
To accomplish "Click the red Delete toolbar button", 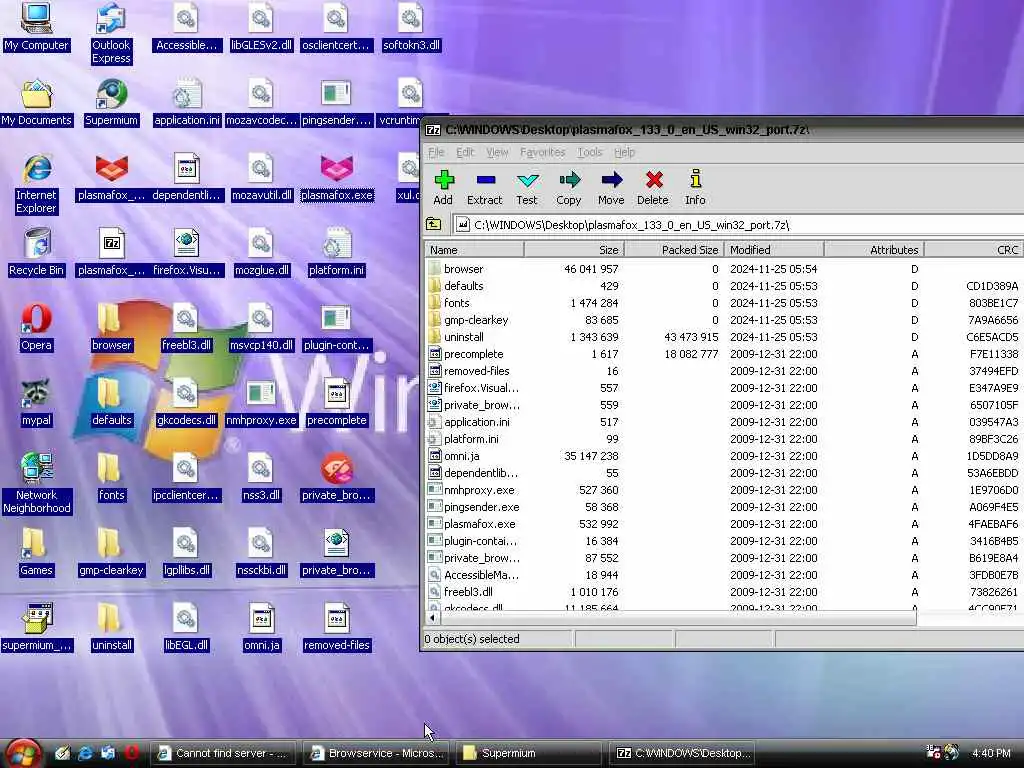I will point(653,187).
